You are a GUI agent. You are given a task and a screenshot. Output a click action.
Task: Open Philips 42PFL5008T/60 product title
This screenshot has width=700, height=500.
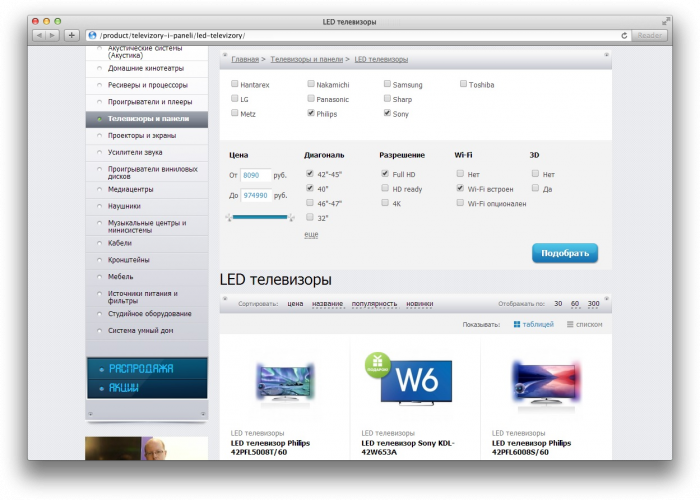(270, 448)
